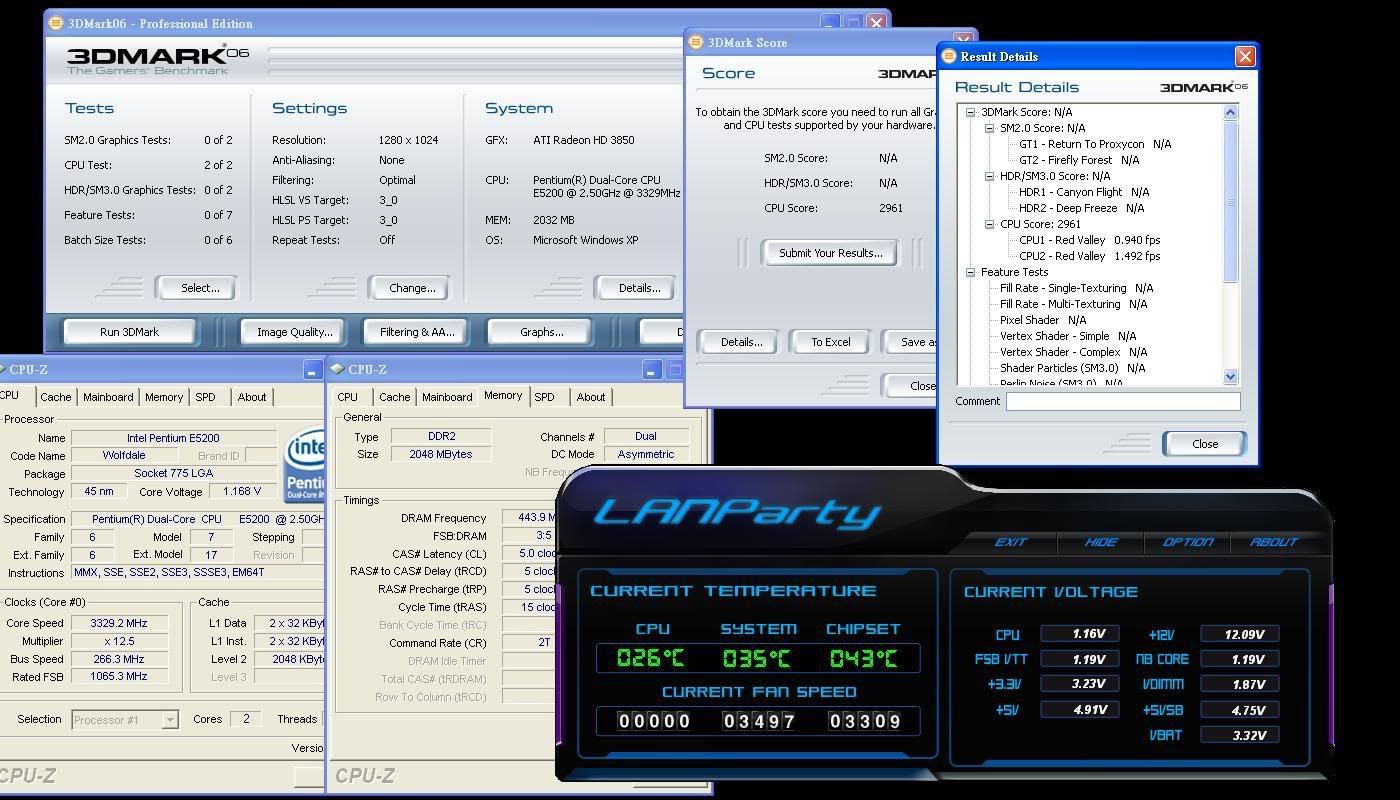
Task: Click HIDE in the LANParty panel
Action: pyautogui.click(x=1101, y=542)
